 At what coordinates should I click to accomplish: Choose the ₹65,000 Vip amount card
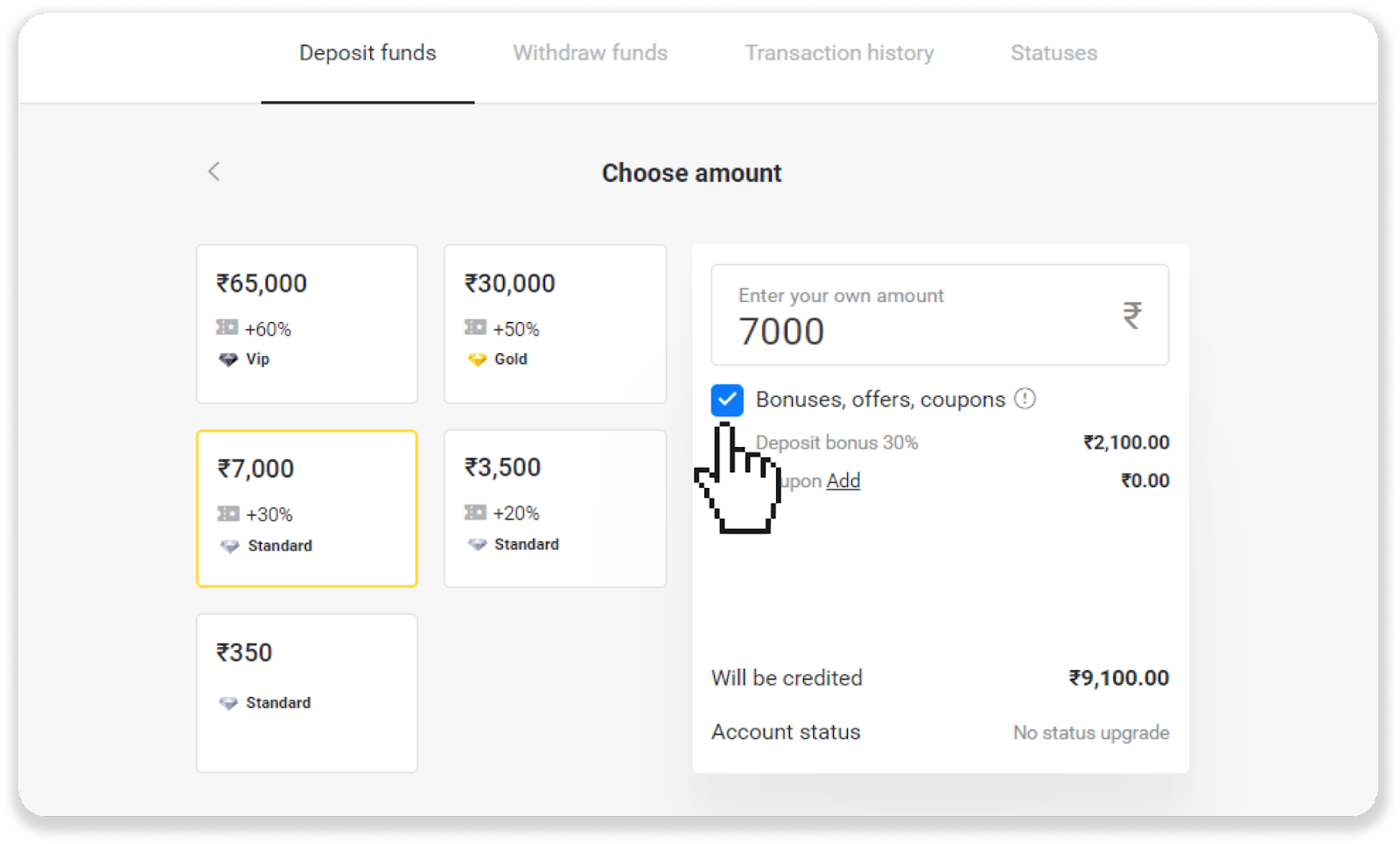(x=307, y=324)
